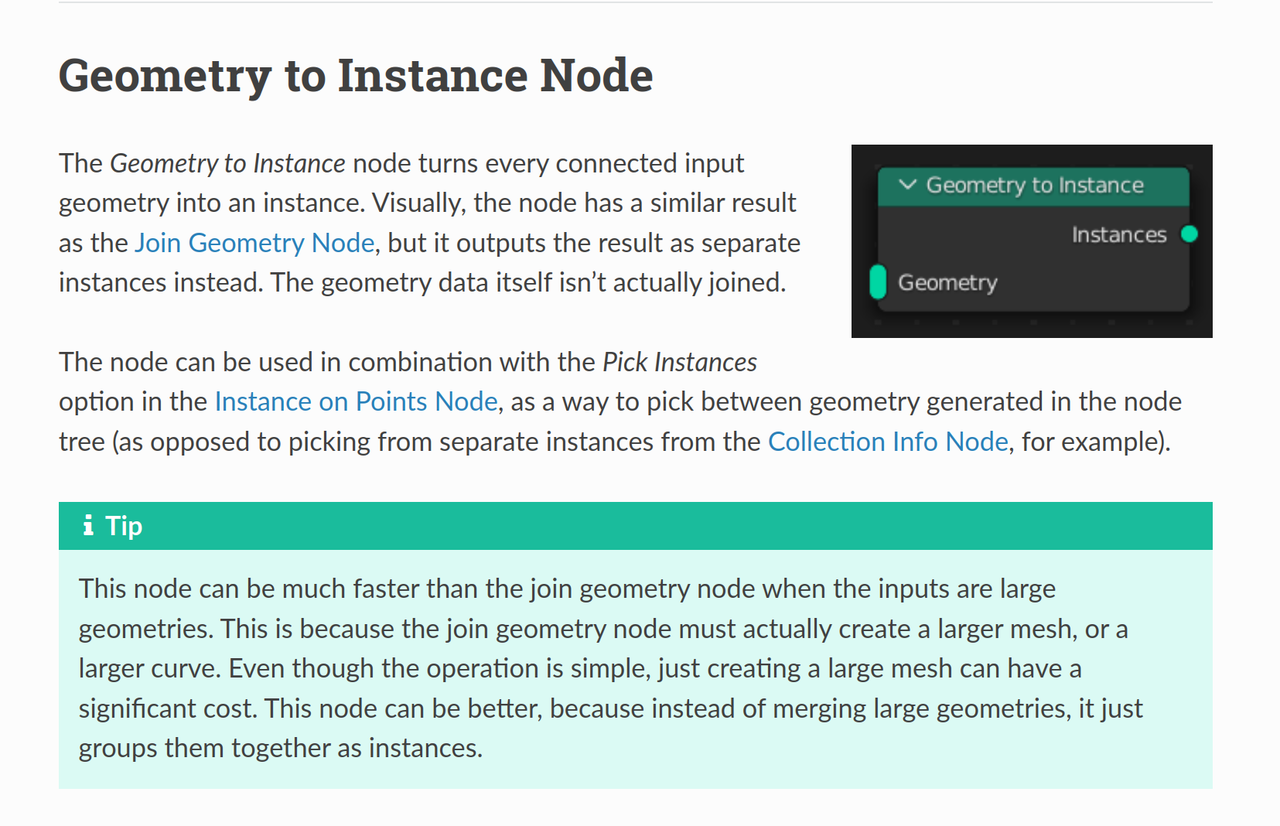1280x826 pixels.
Task: Click the "Tip" title label
Action: [x=123, y=526]
